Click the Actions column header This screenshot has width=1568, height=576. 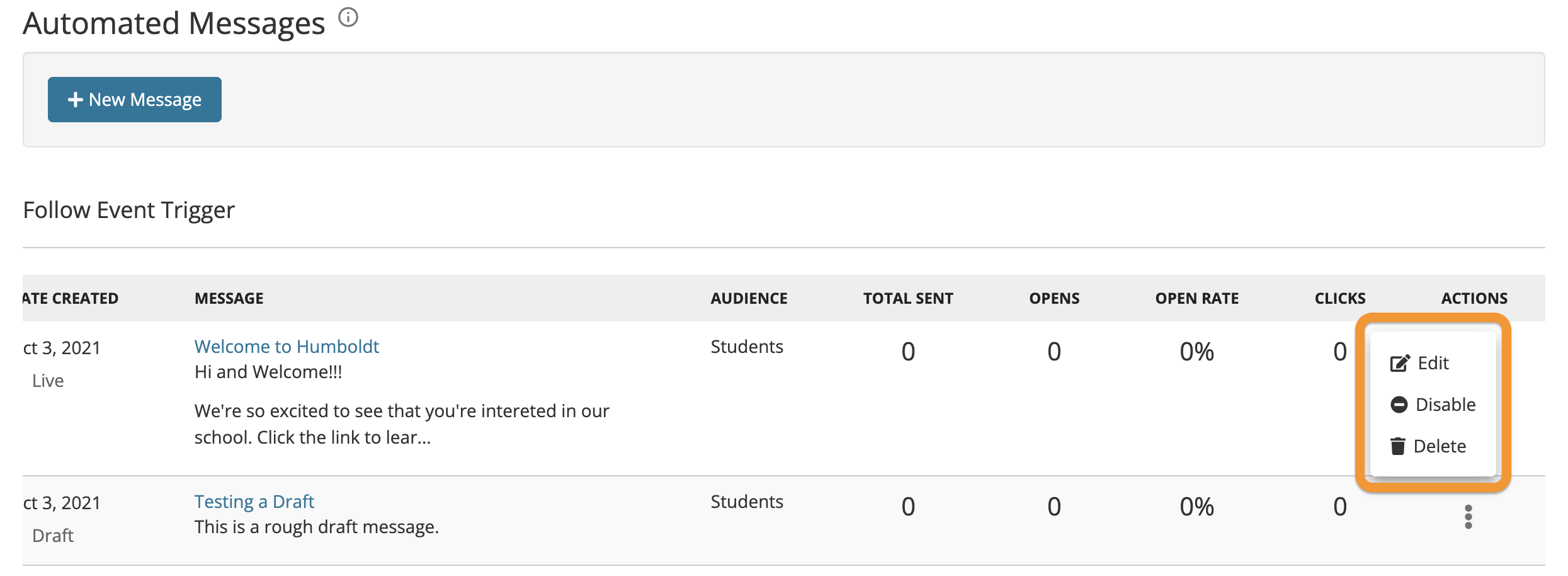click(1474, 299)
